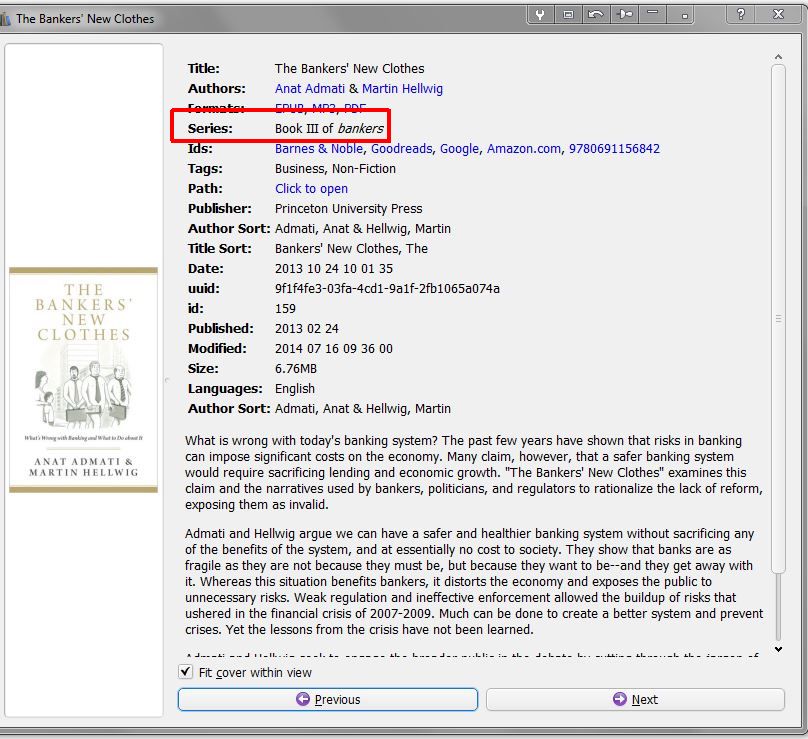Click the horizontal dash icon in the title bar

(652, 14)
